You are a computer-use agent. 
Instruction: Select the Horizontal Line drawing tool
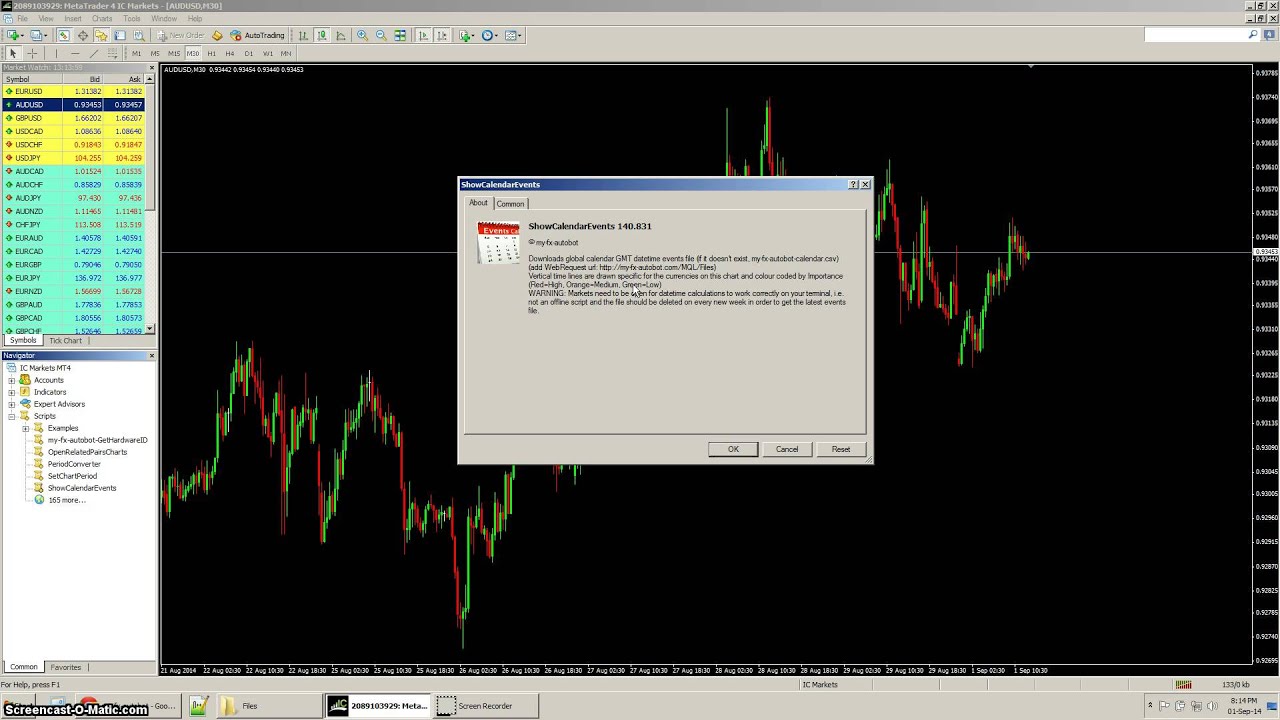[75, 53]
